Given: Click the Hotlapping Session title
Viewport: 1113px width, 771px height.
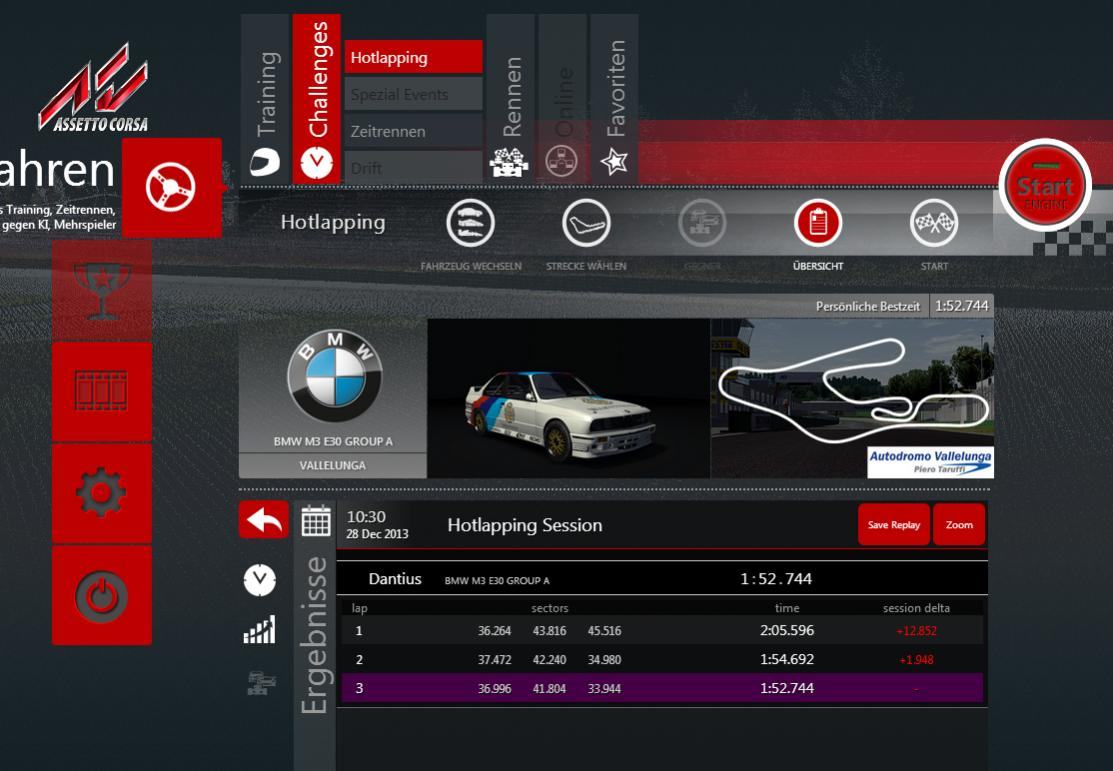Looking at the screenshot, I should [525, 525].
